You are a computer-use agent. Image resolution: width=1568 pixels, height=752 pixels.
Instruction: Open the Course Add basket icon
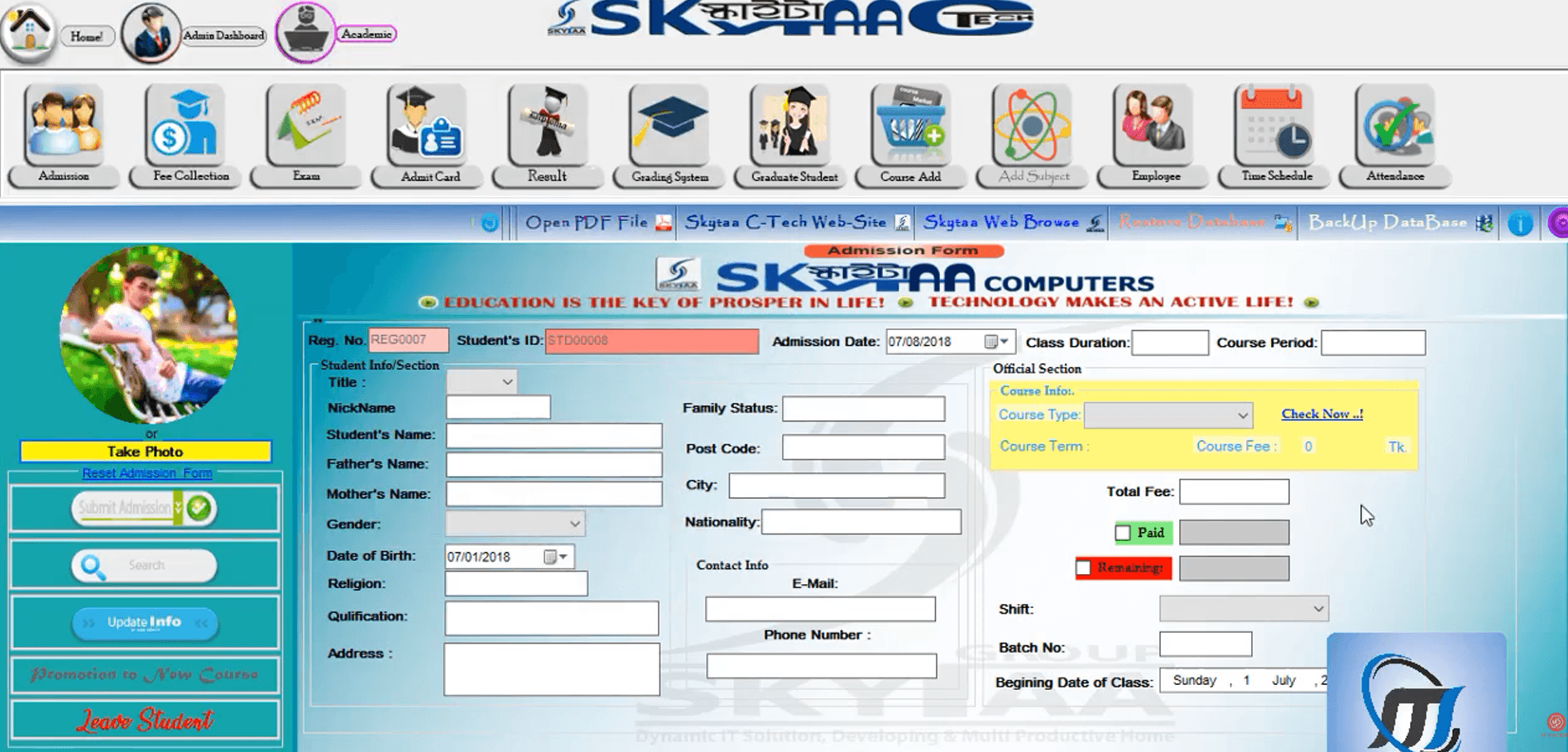tap(910, 125)
